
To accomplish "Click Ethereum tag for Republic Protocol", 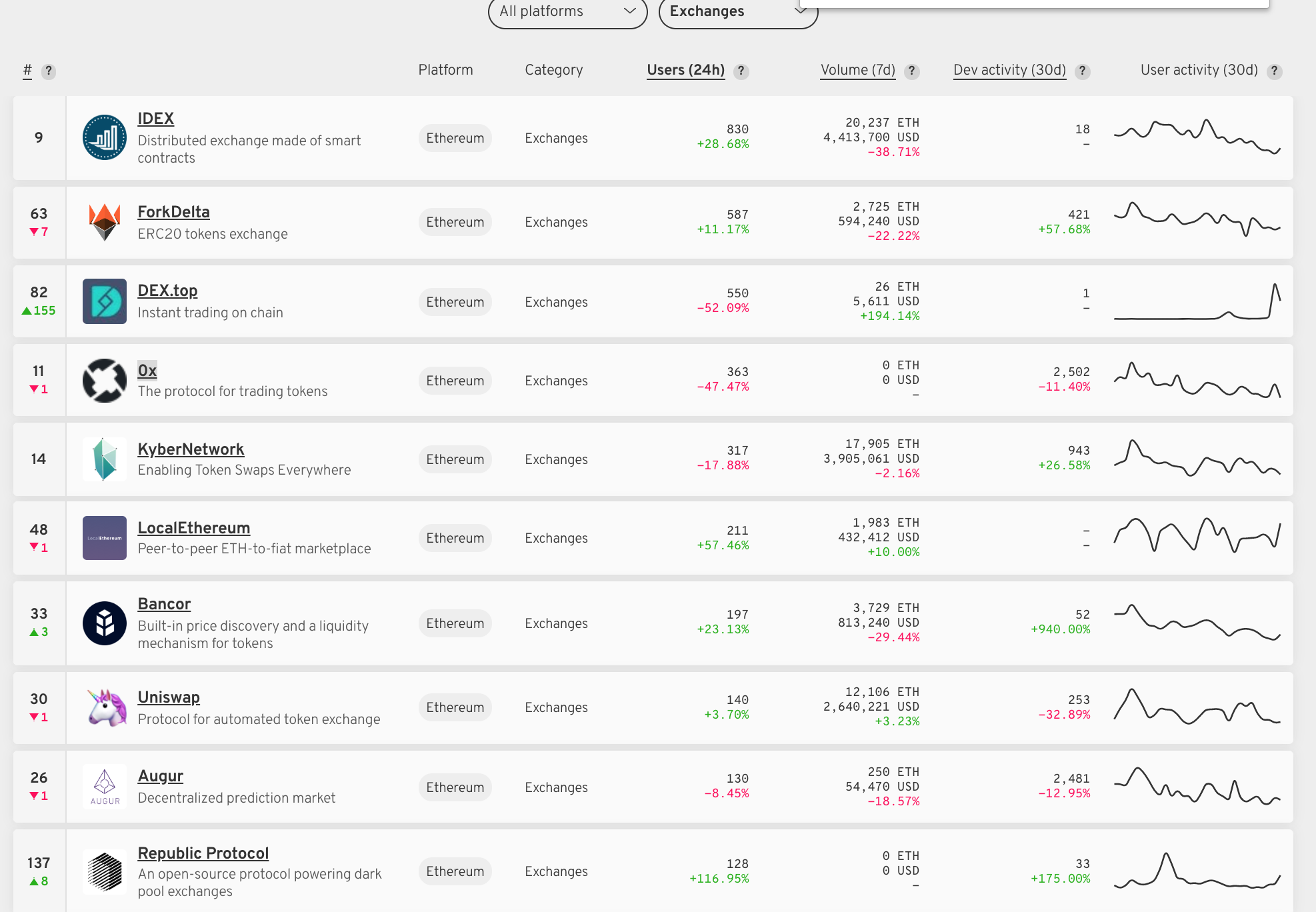I will click(x=455, y=871).
